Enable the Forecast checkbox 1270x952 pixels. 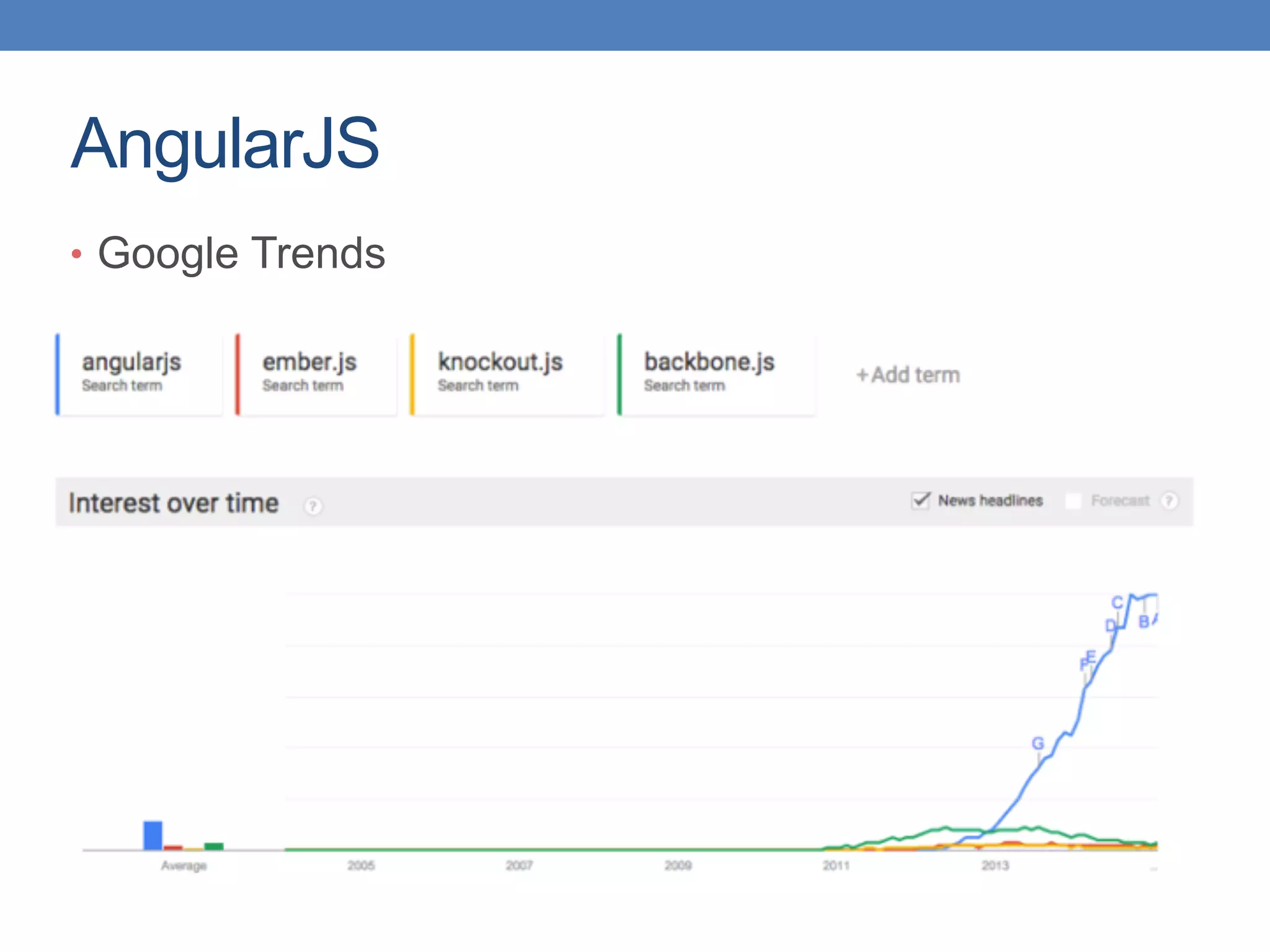pos(1073,501)
